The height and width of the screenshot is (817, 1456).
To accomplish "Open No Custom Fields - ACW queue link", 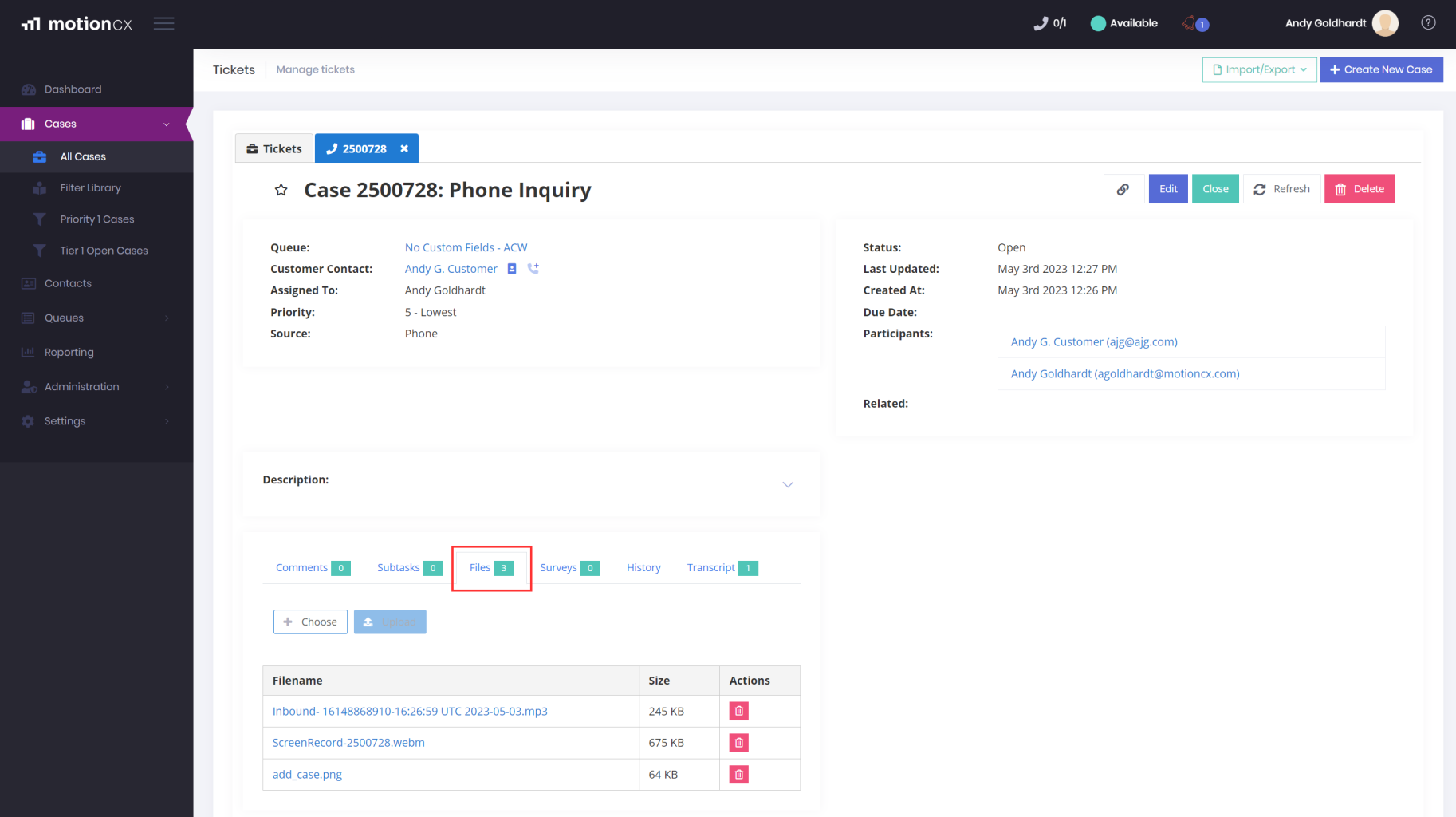I will click(x=466, y=247).
